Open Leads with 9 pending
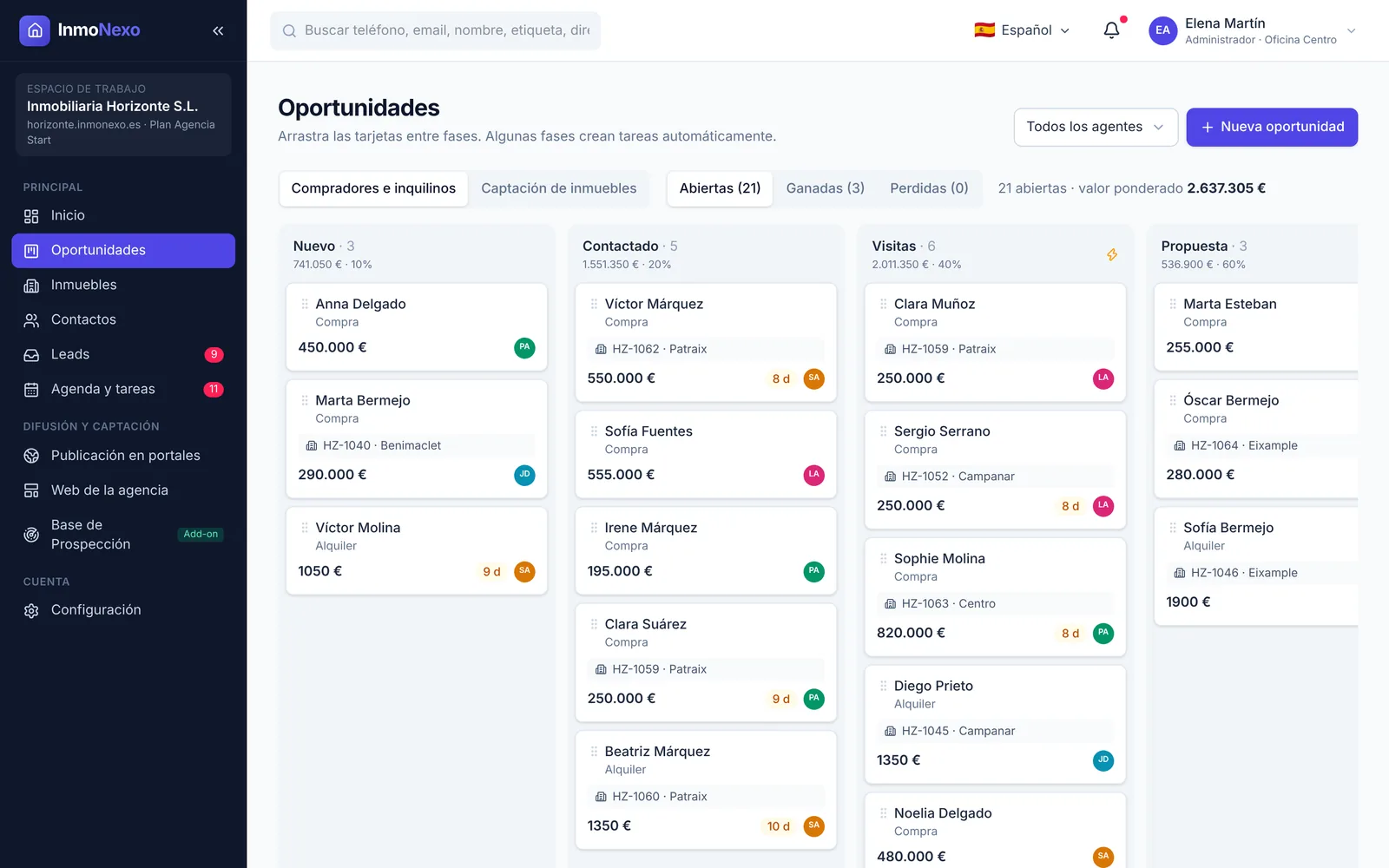This screenshot has width=1389, height=868. pos(123,354)
